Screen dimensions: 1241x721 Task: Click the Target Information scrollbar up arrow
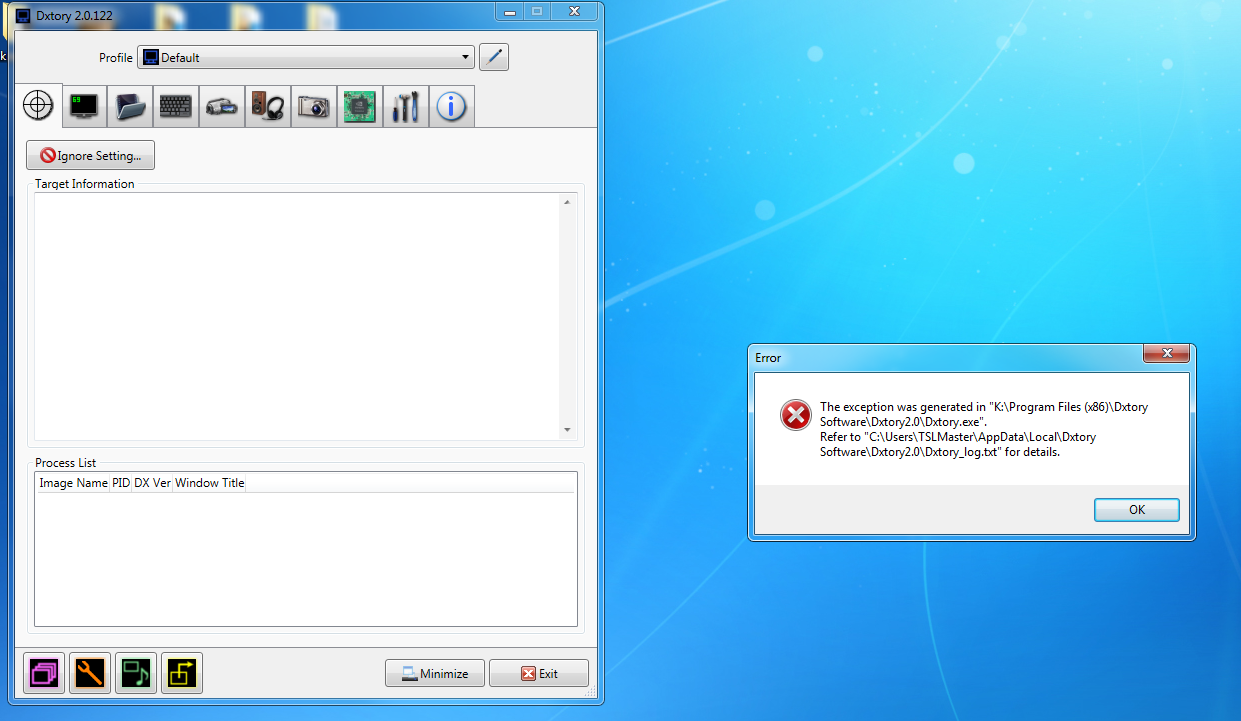[x=567, y=202]
